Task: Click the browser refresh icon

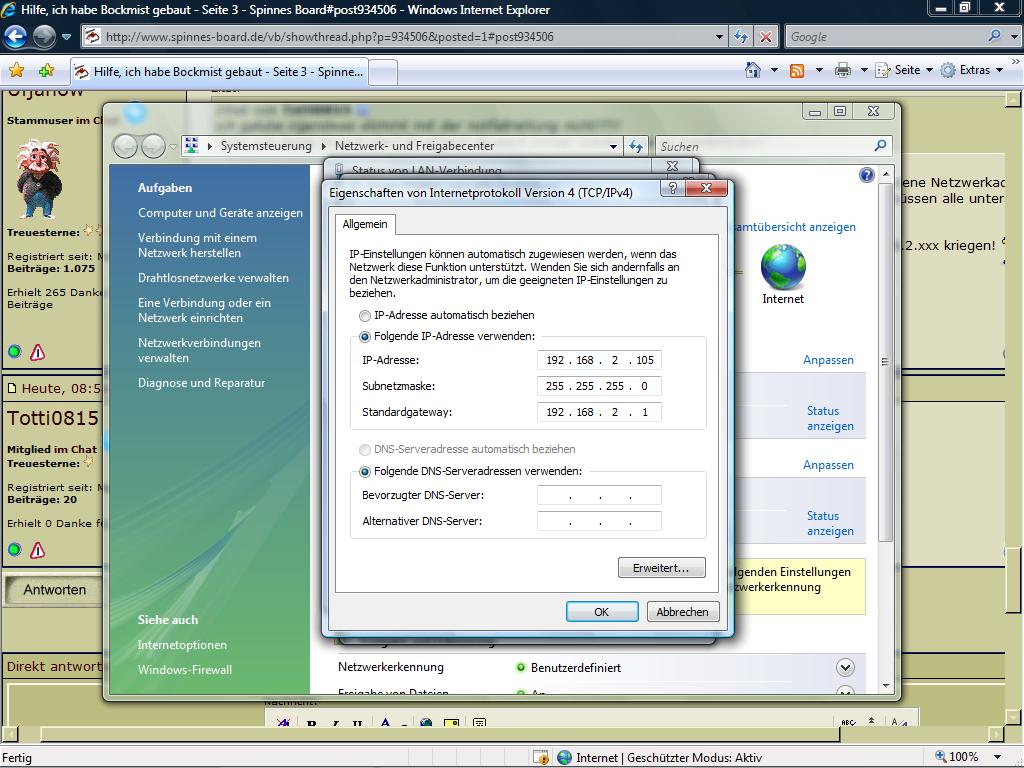Action: (x=741, y=37)
